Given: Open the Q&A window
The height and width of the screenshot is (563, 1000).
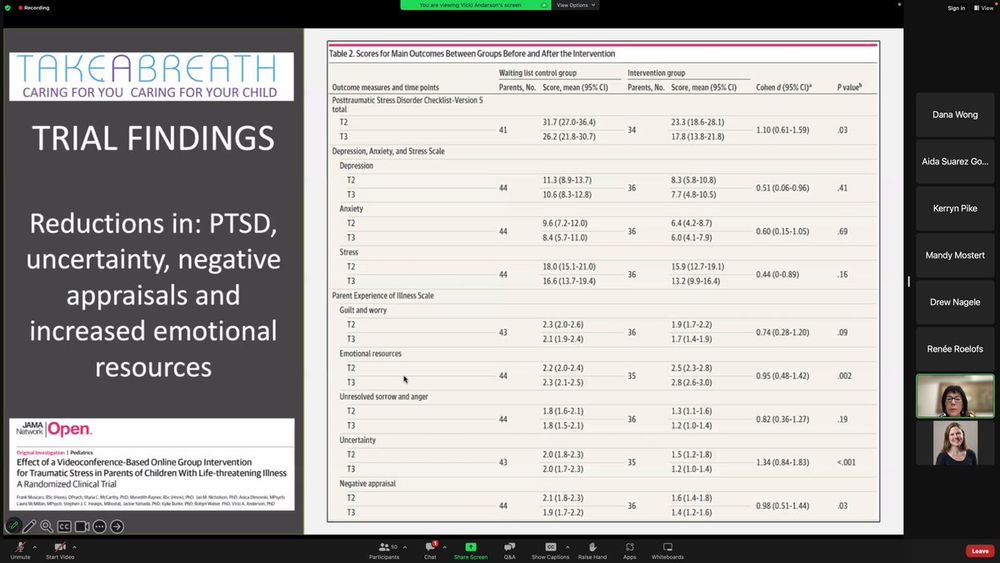Looking at the screenshot, I should coord(509,550).
